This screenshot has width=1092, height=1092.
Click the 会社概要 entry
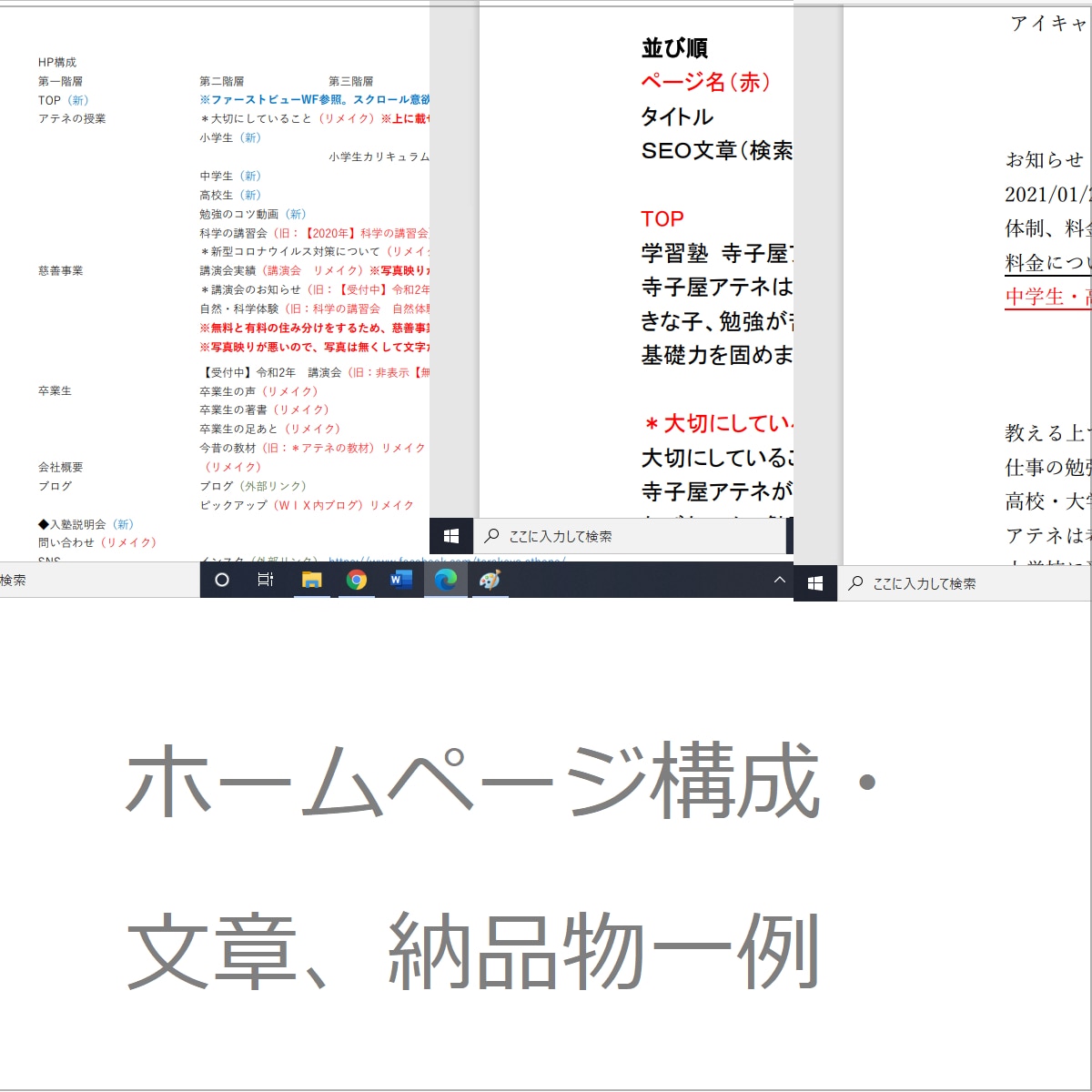[60, 467]
